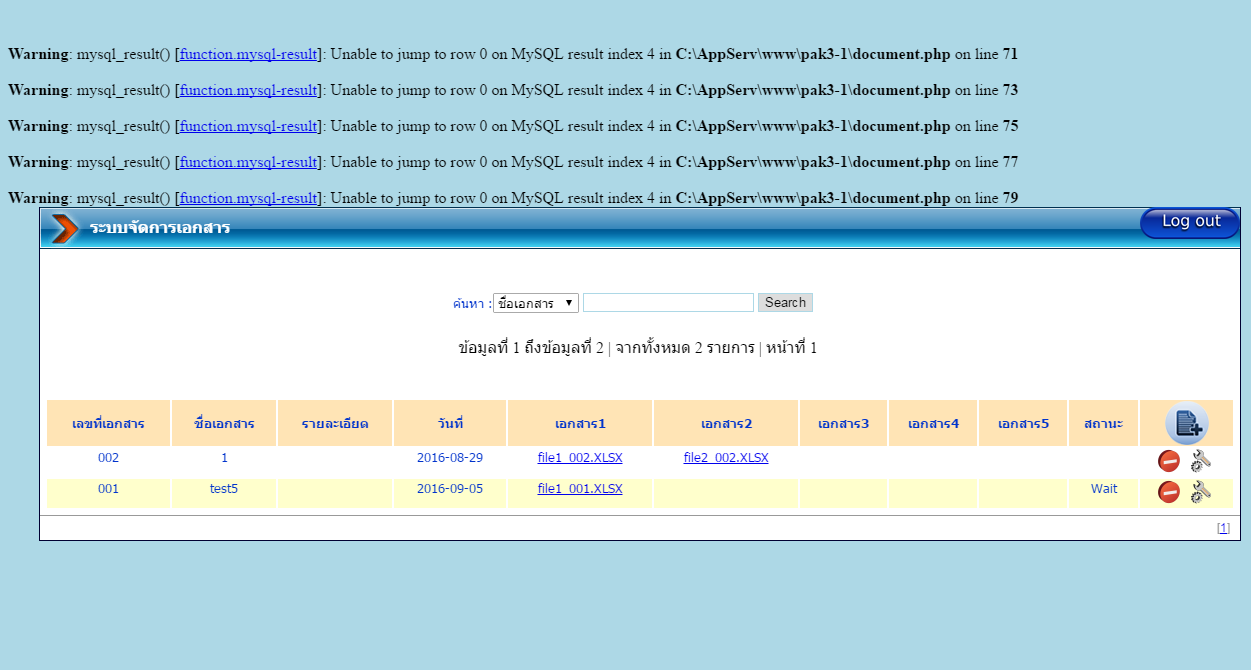Click document name test5
The image size is (1251, 670).
point(224,489)
